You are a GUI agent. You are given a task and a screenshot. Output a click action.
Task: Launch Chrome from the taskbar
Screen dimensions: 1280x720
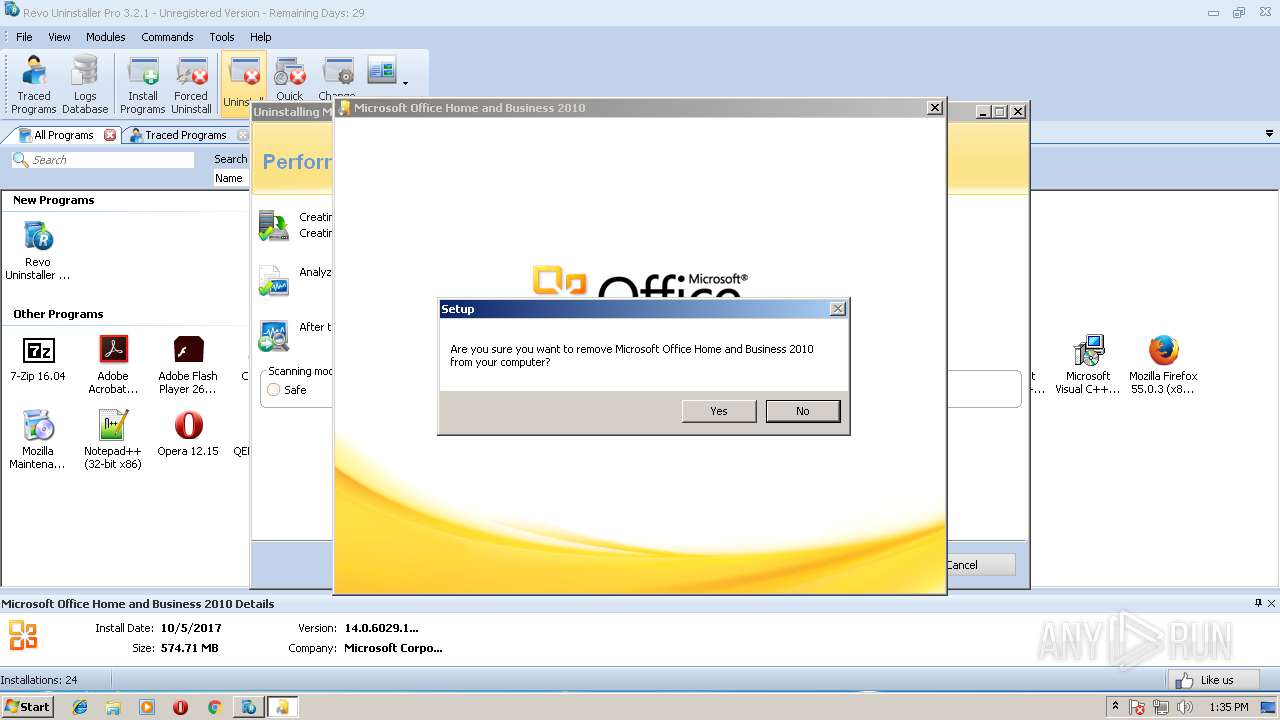point(214,707)
